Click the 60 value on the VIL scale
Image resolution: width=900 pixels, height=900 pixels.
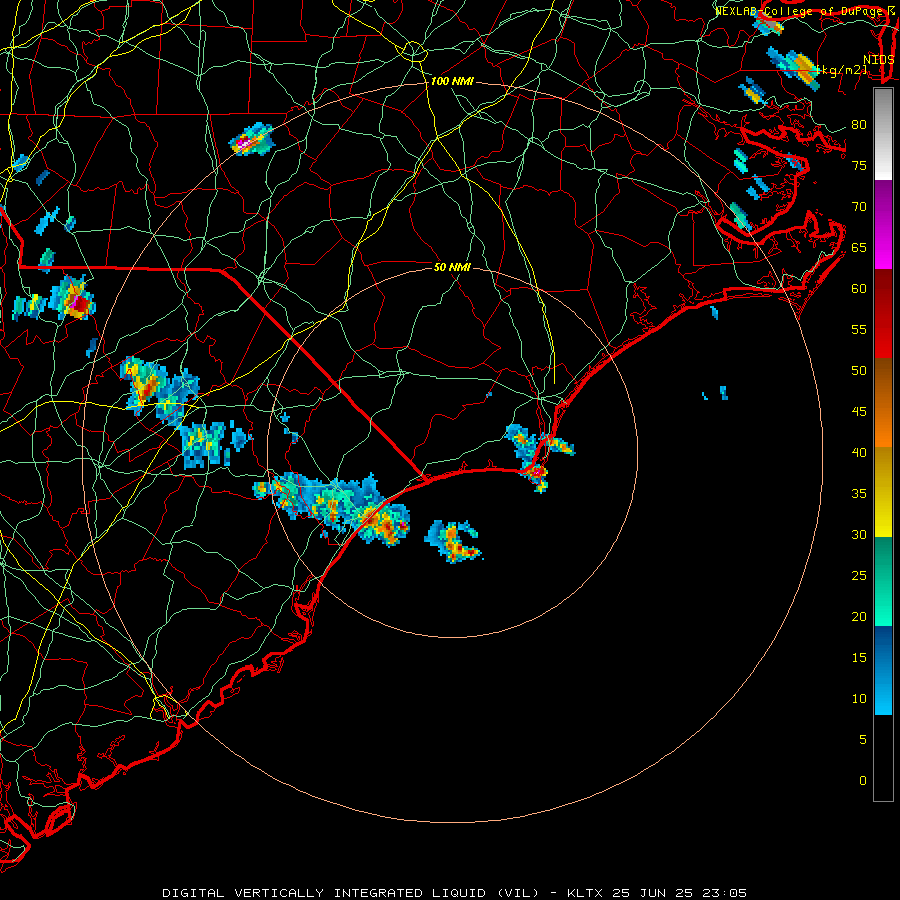coord(859,289)
